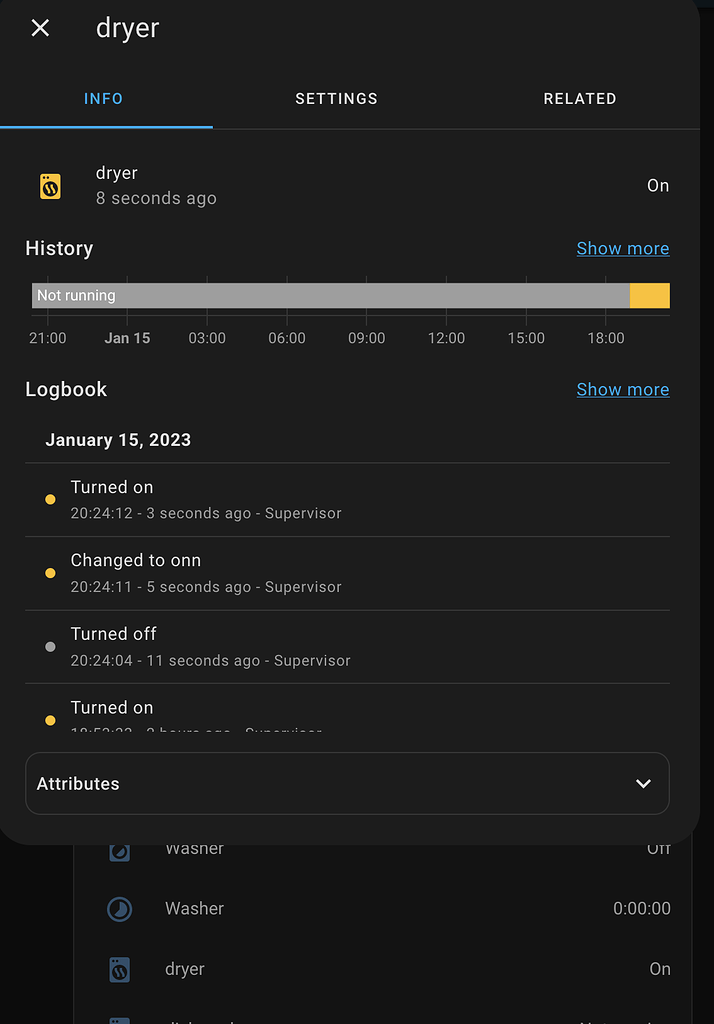714x1024 pixels.
Task: Click the Washer moon timer icon
Action: coord(119,908)
